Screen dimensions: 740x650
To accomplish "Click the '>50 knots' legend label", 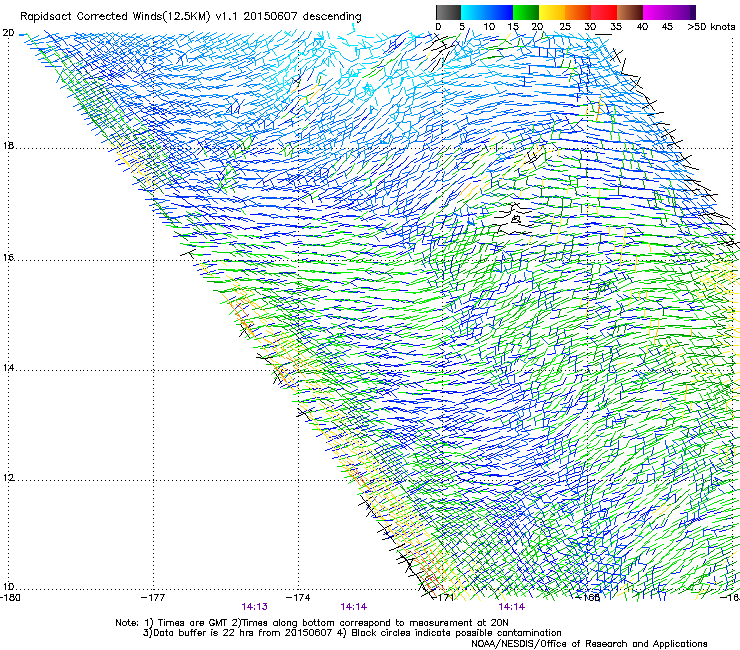I will click(x=711, y=26).
